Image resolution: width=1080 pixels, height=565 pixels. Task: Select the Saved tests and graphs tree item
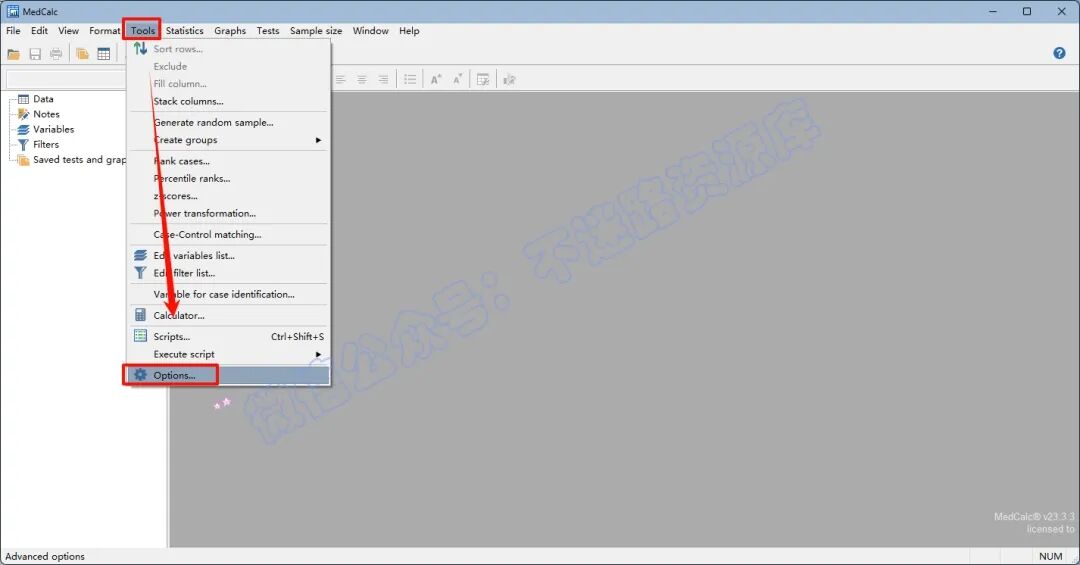click(79, 160)
